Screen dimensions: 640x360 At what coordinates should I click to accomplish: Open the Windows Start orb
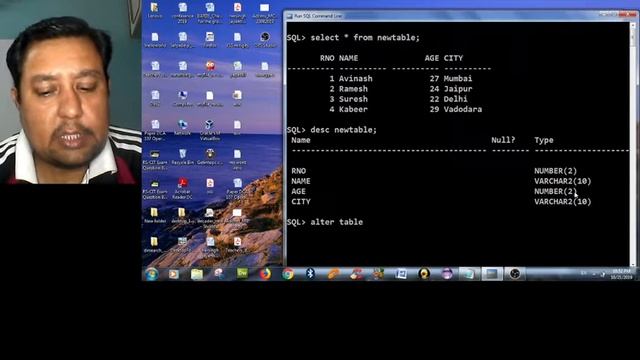[x=152, y=274]
